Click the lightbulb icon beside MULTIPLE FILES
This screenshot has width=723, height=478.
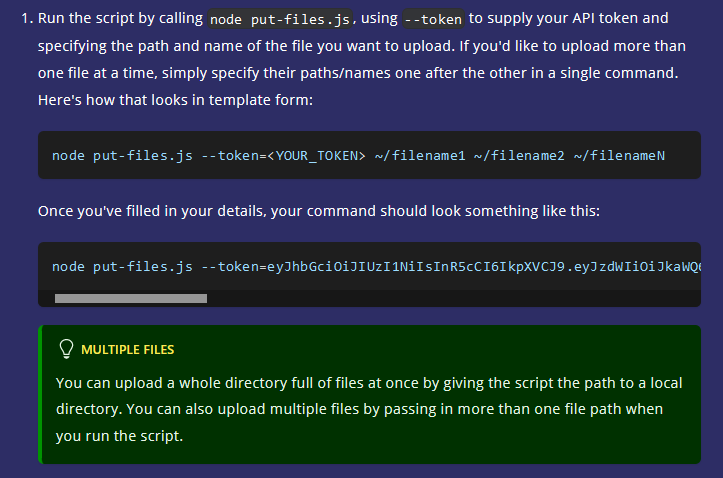(x=67, y=349)
